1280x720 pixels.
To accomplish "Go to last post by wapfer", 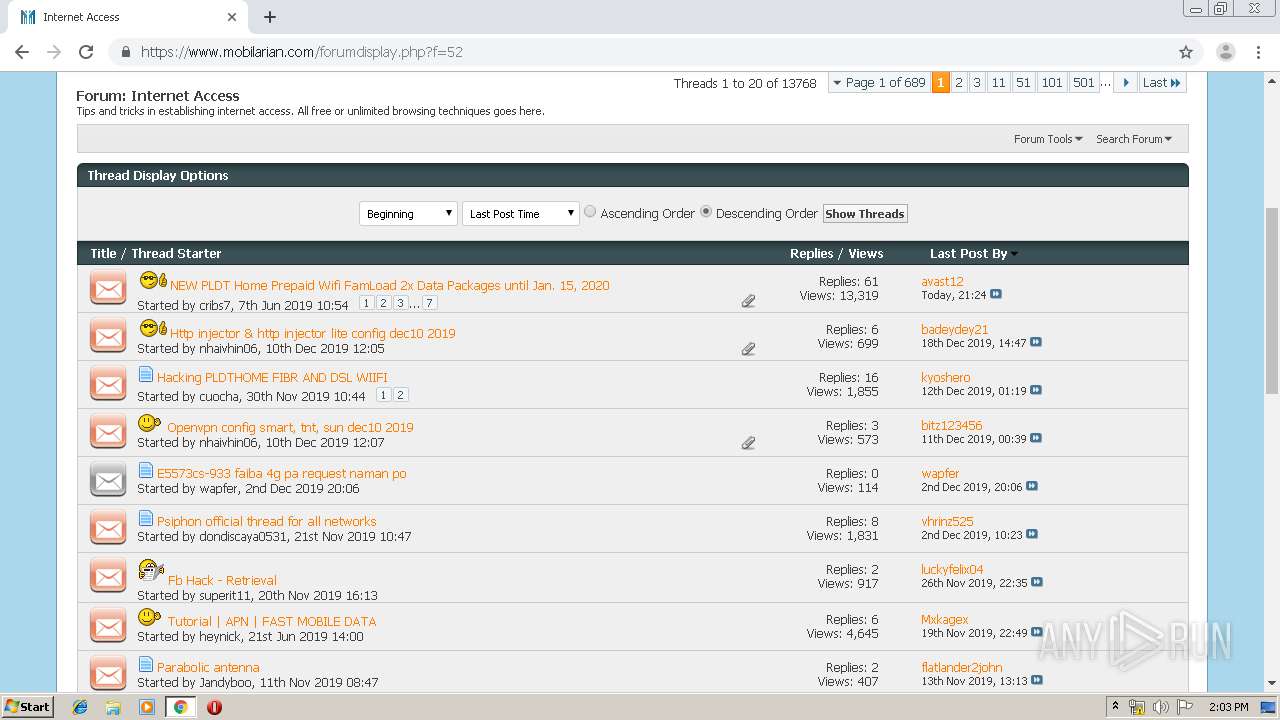I will 1032,487.
